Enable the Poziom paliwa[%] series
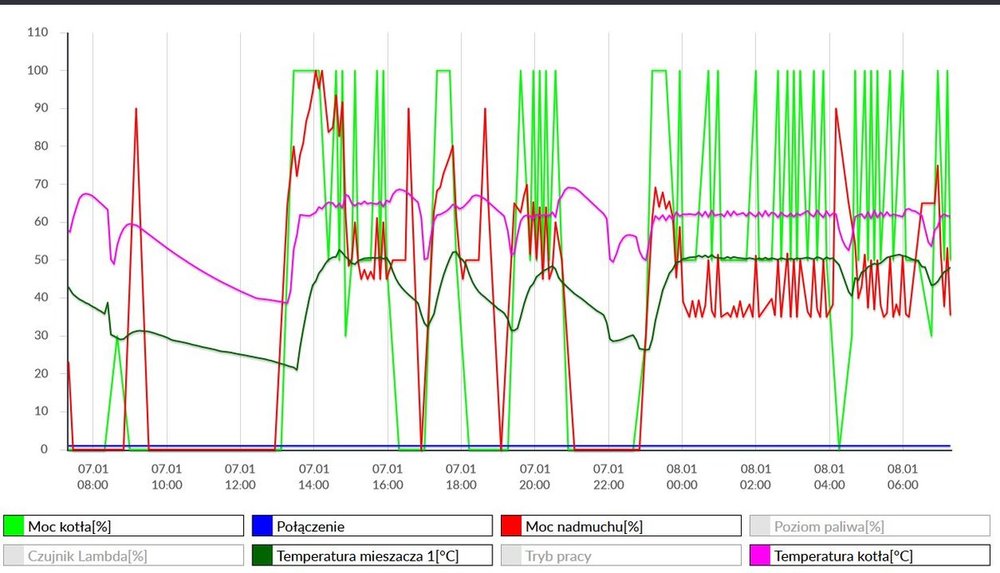The height and width of the screenshot is (573, 1000). coord(868,526)
